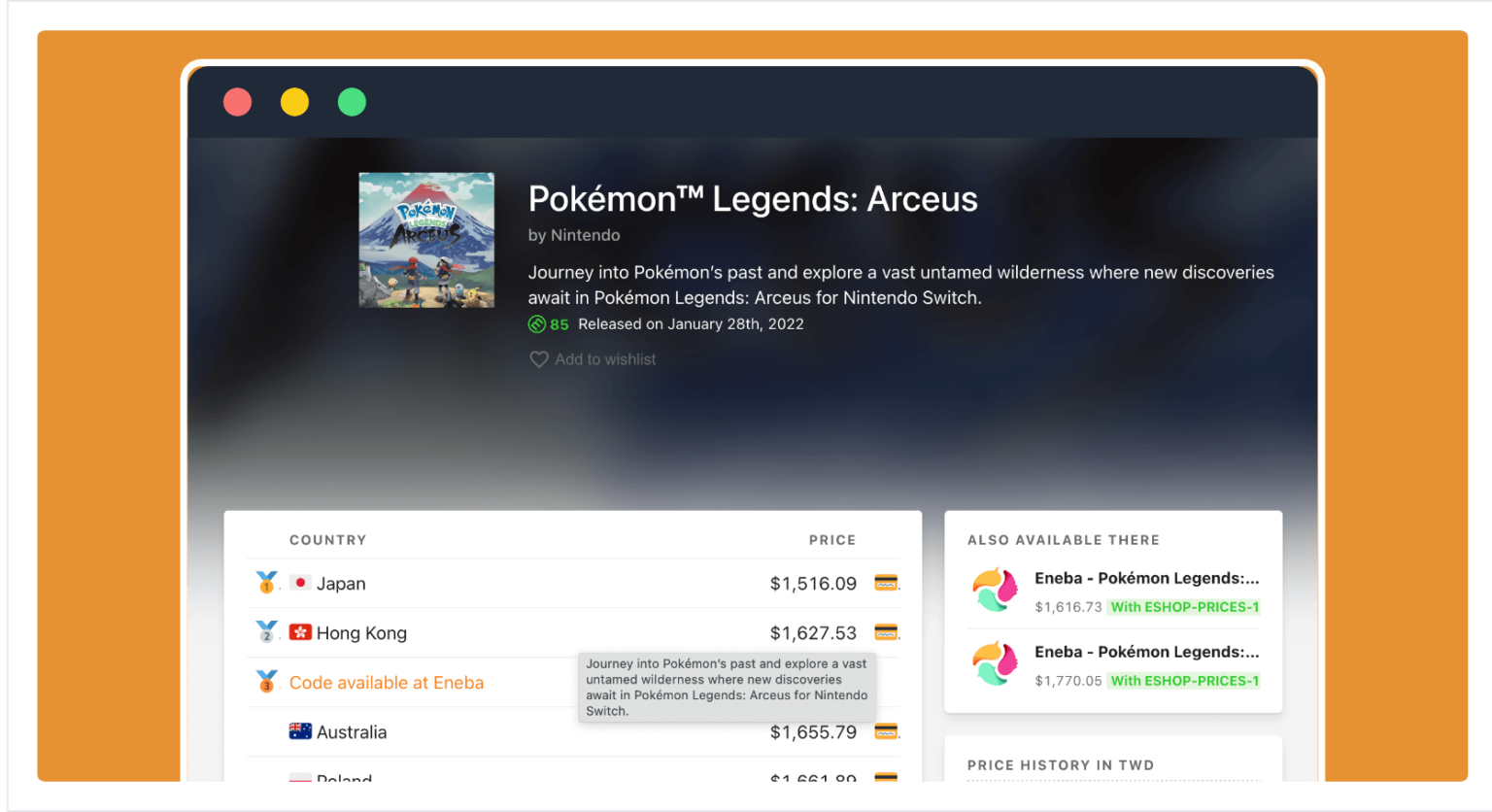This screenshot has width=1492, height=812.
Task: Click the Hong Kong flag icon
Action: coord(302,632)
